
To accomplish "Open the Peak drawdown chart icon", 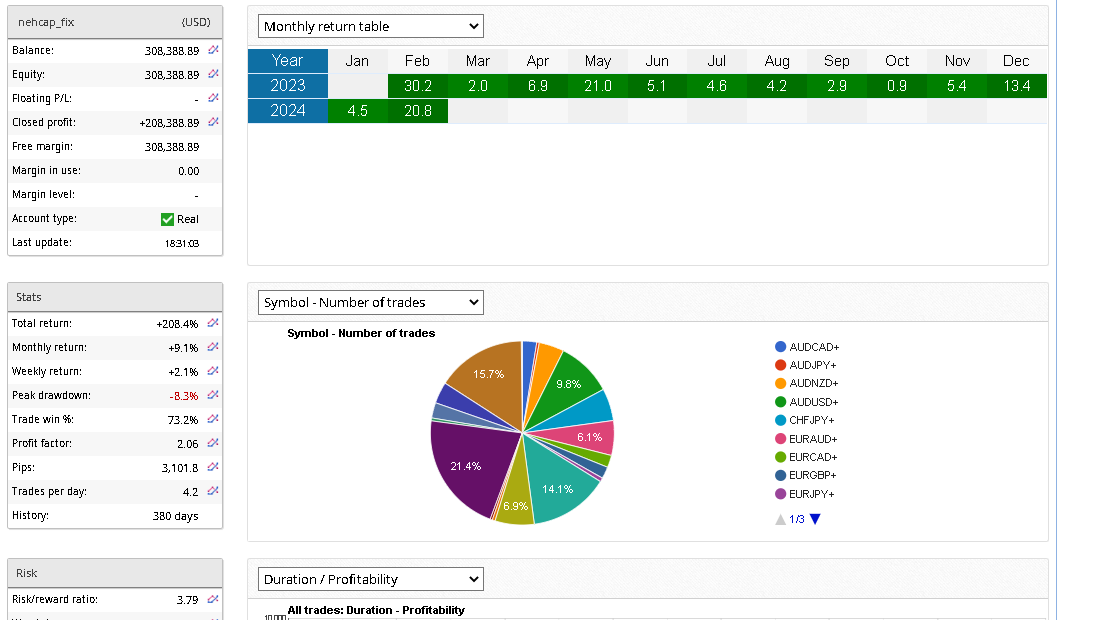I will (x=213, y=396).
